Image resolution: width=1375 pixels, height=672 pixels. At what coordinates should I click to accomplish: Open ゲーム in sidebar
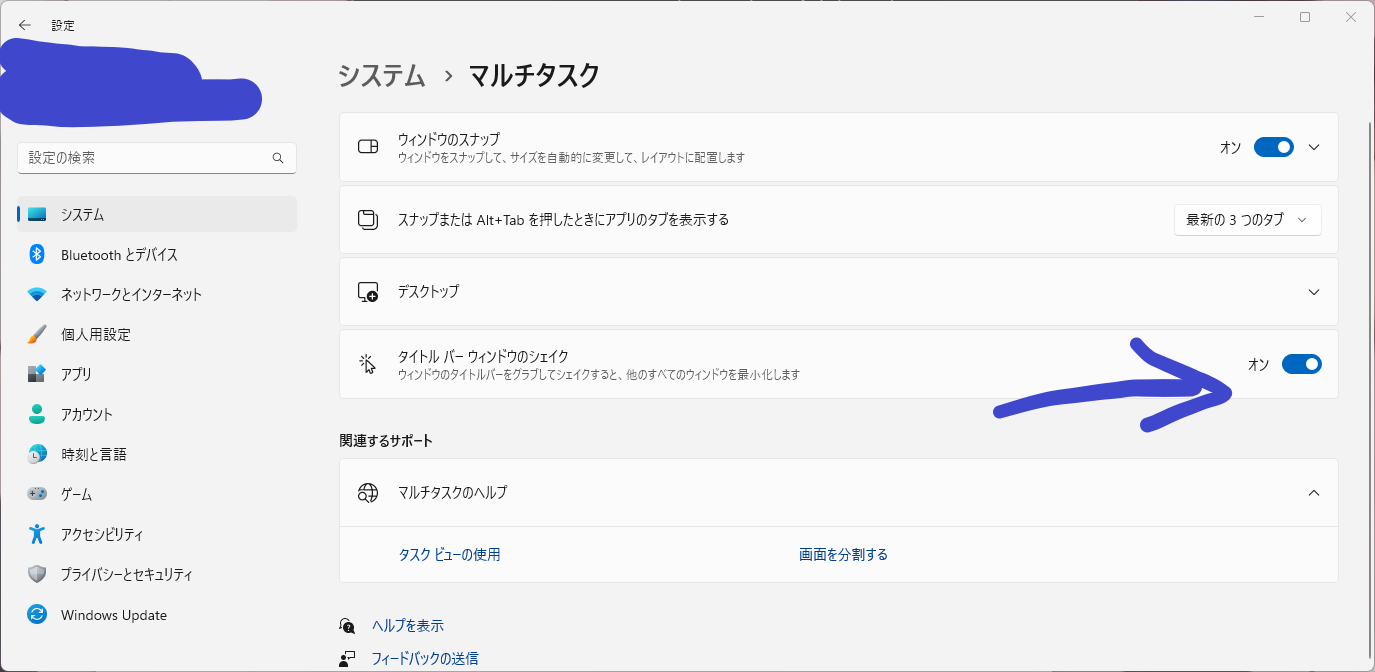tap(157, 495)
